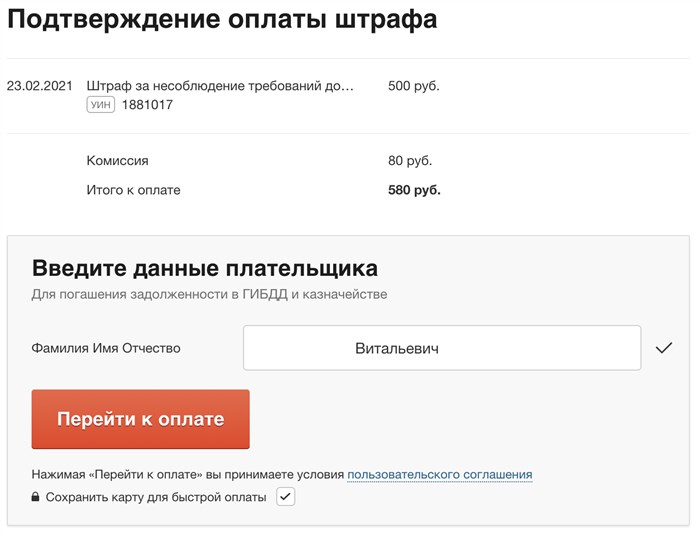Click the commission amount 80 руб.
700x536 pixels.
coord(410,160)
